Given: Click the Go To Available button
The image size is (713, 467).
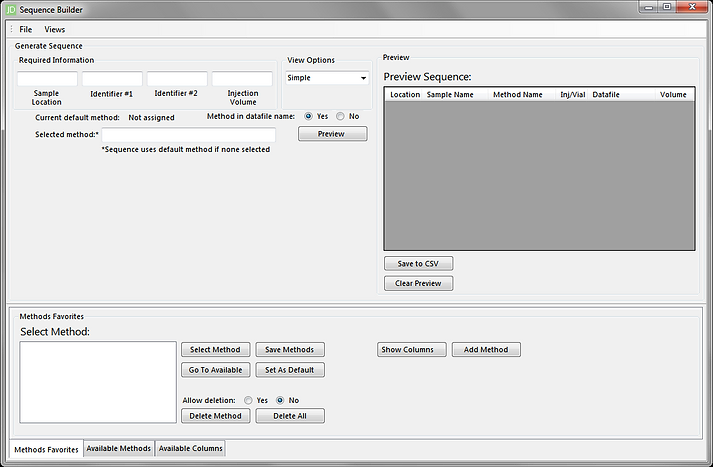Looking at the screenshot, I should [216, 370].
